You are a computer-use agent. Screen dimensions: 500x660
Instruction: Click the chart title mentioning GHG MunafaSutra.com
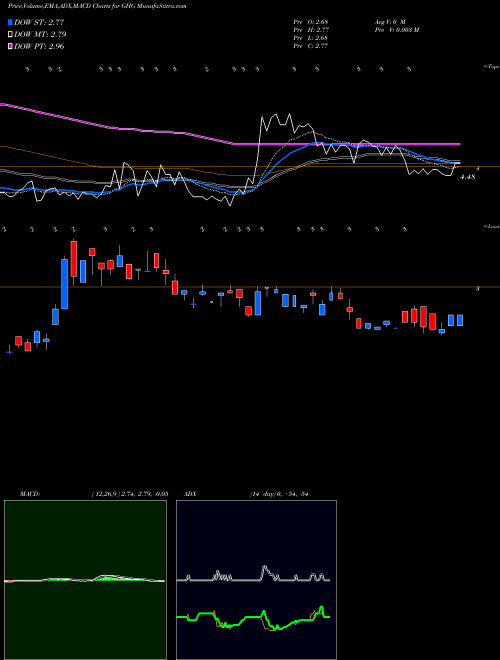pyautogui.click(x=97, y=6)
